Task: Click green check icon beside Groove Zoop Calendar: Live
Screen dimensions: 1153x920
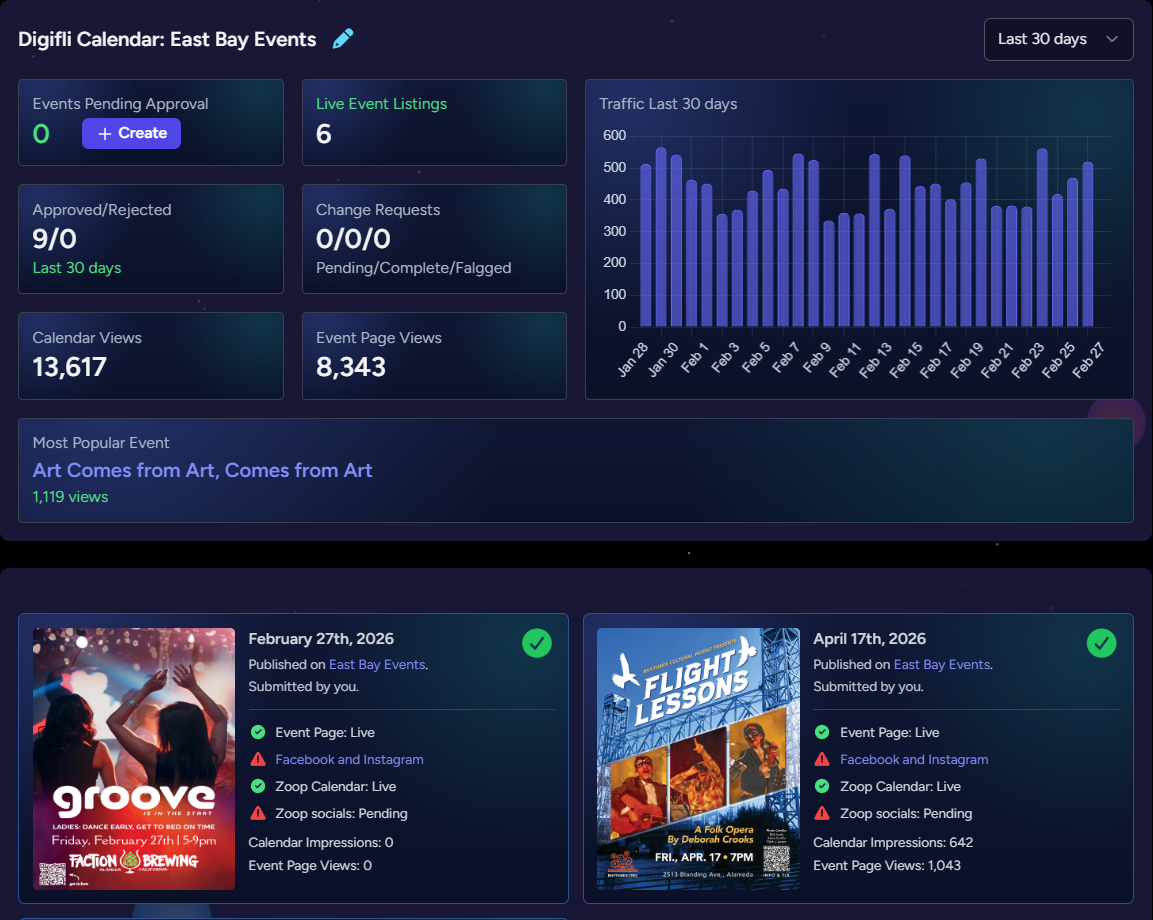Action: click(258, 786)
